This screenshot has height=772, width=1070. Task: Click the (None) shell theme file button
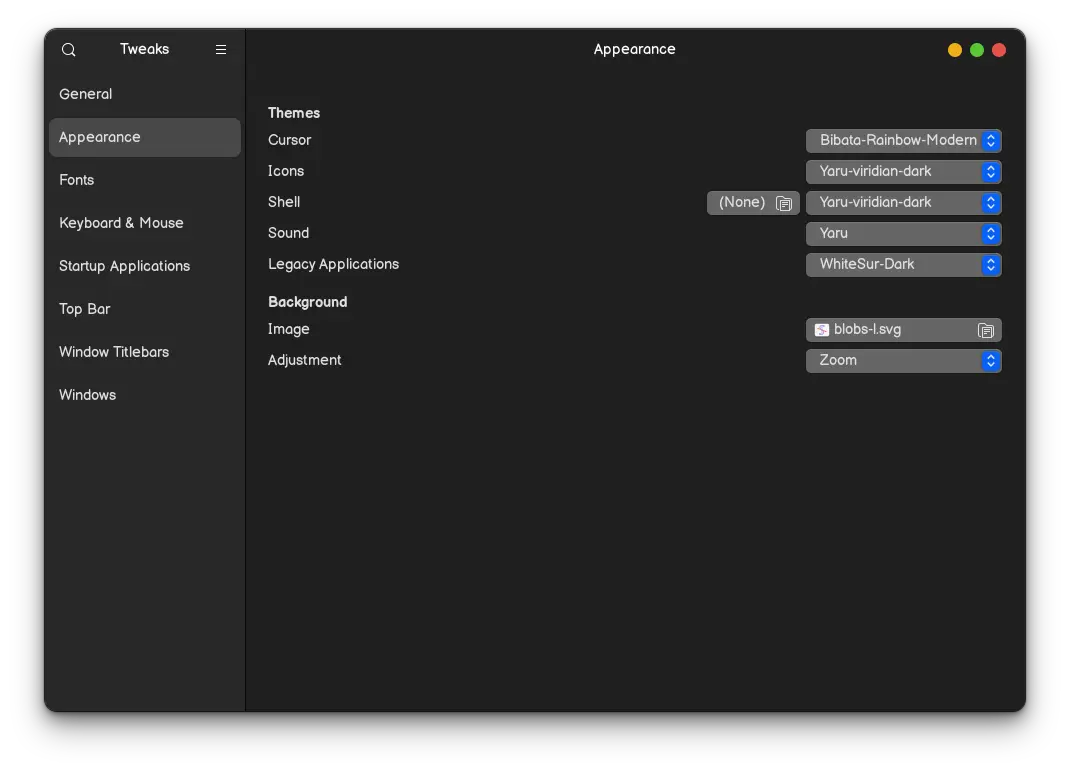(x=753, y=203)
